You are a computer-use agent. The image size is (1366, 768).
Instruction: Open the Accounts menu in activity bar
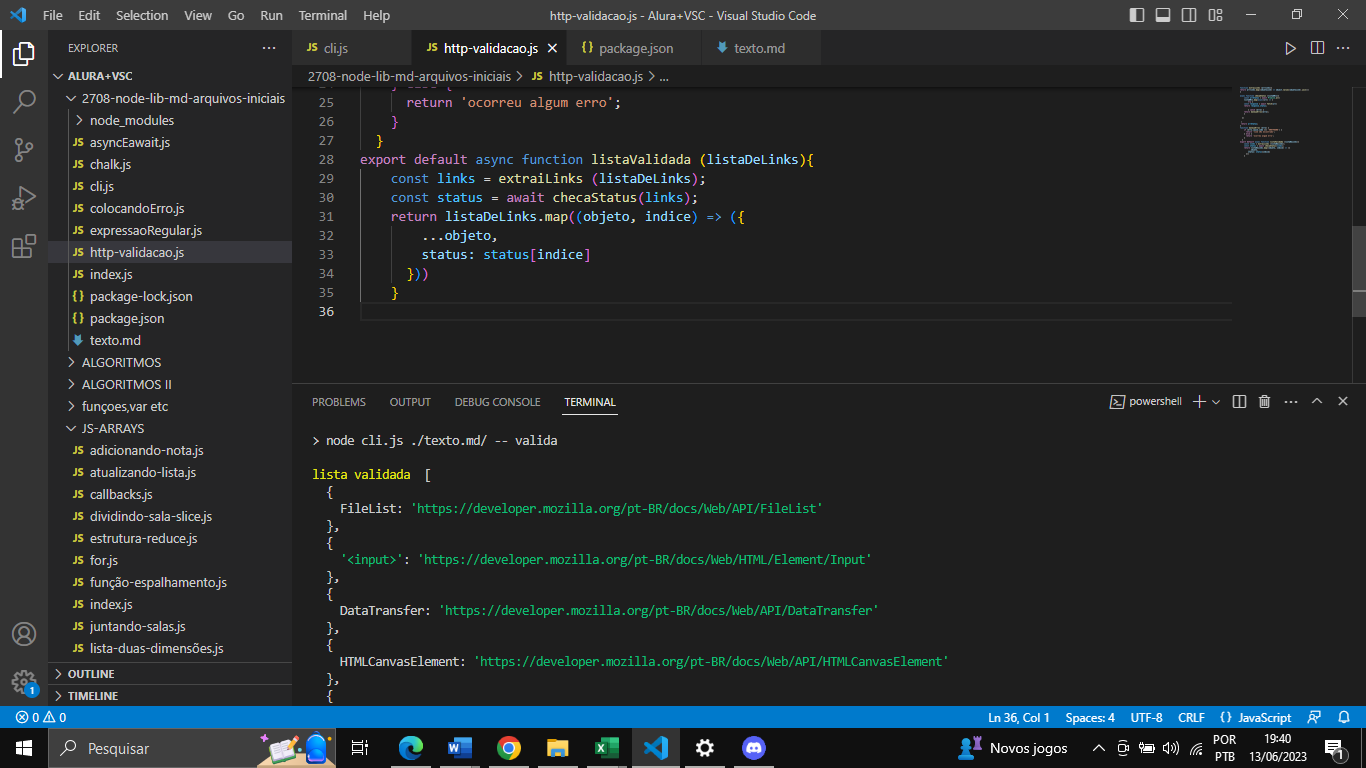(24, 634)
